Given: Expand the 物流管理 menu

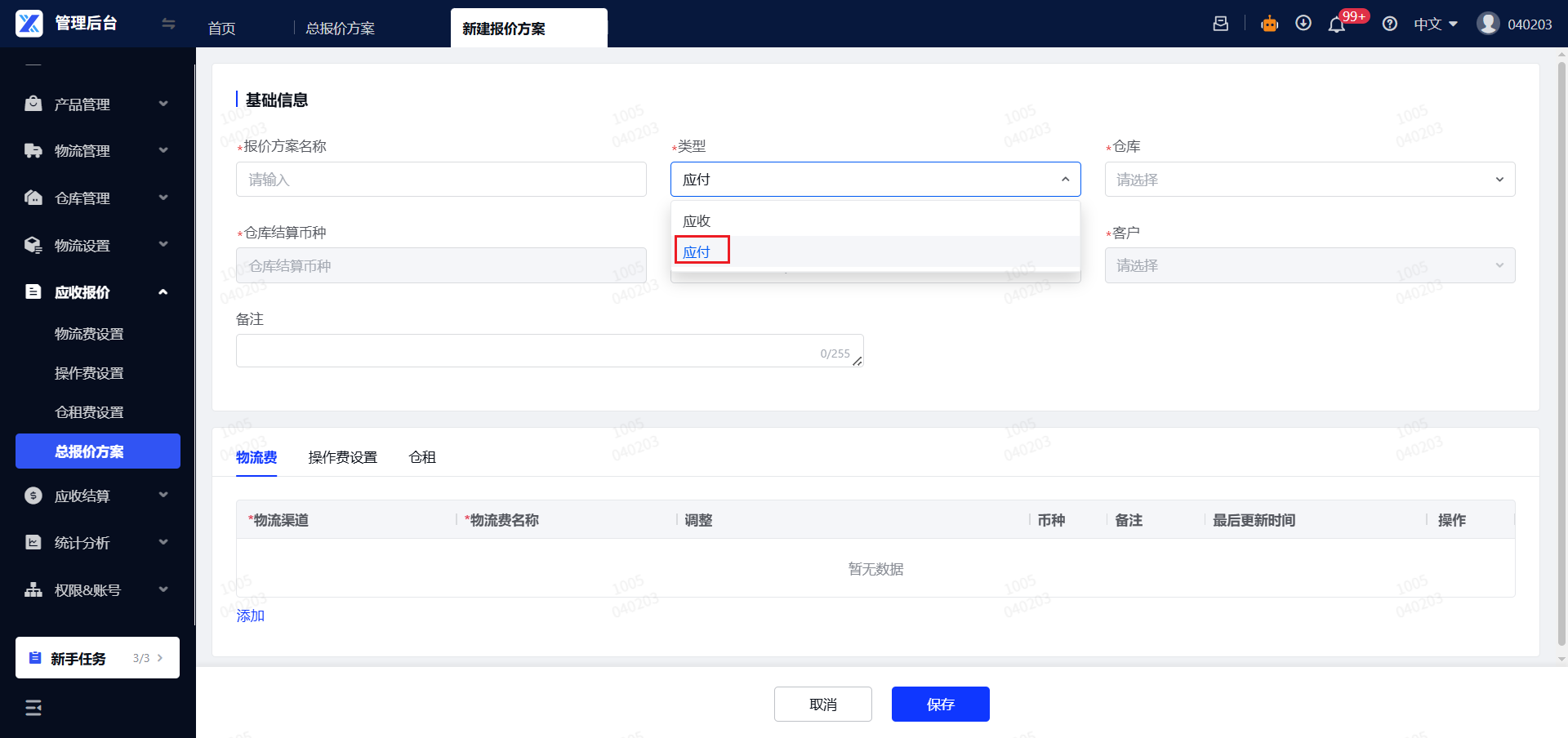Looking at the screenshot, I should (163, 150).
